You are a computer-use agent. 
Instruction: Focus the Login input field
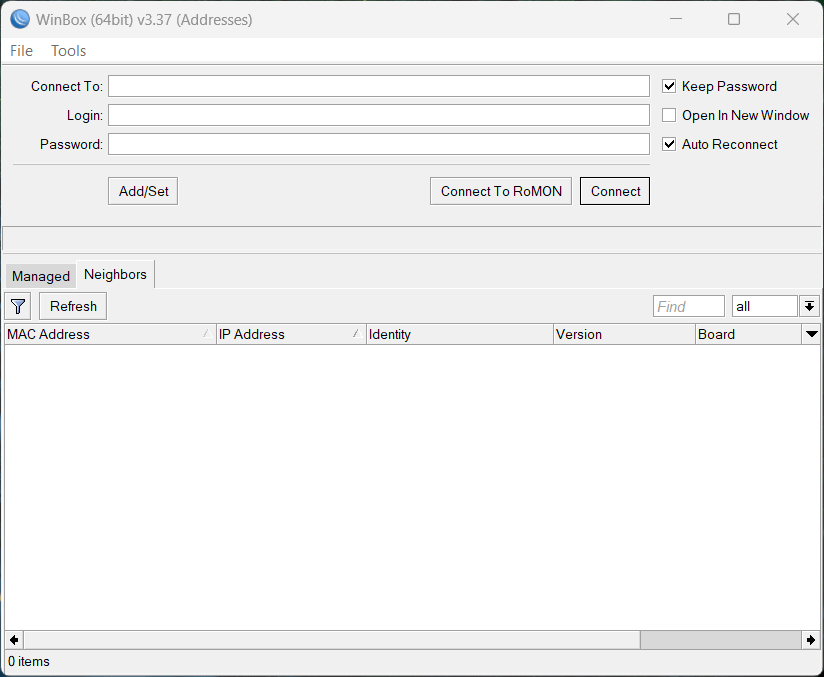click(379, 115)
